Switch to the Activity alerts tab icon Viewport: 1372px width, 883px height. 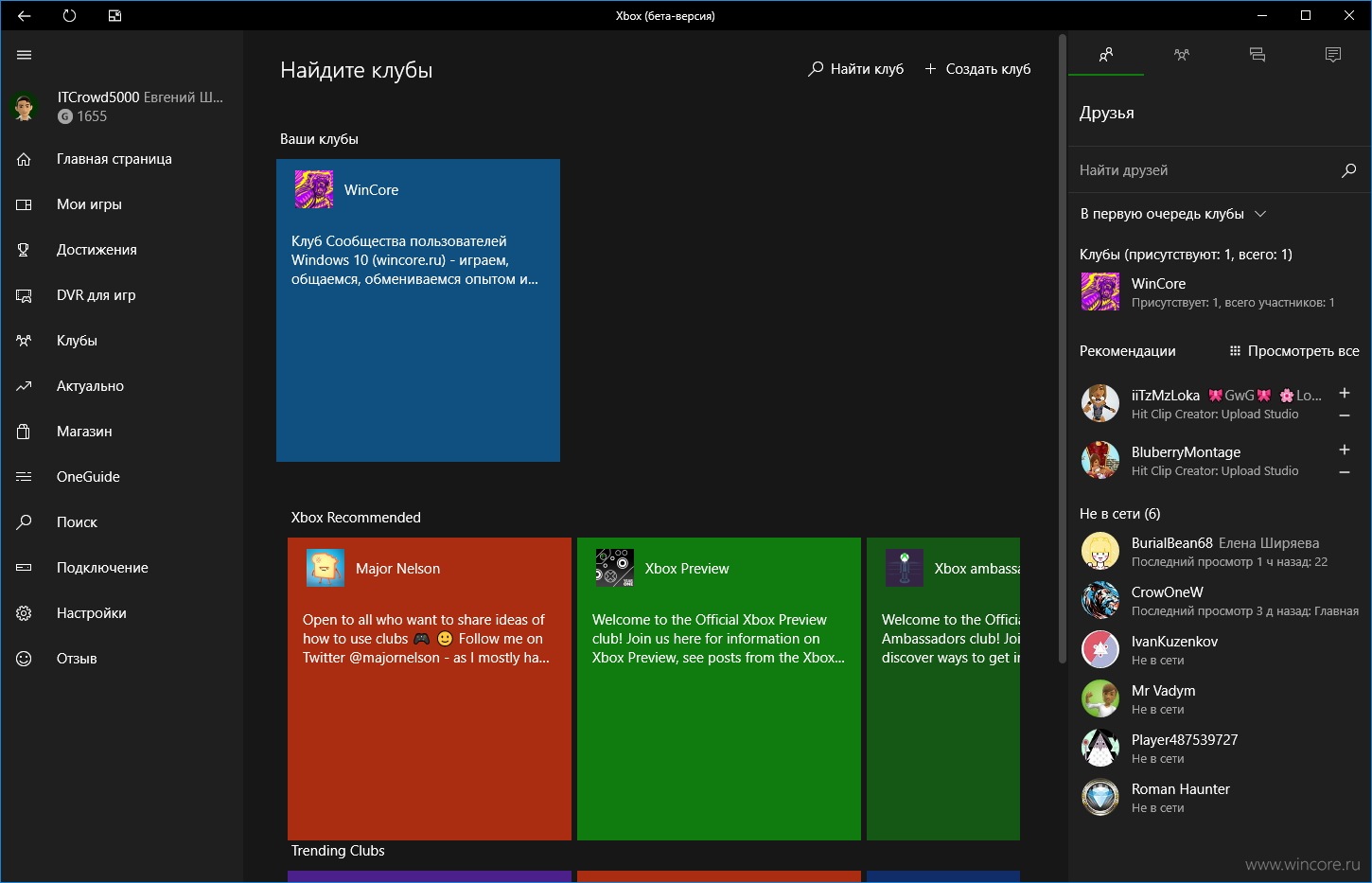point(1333,55)
